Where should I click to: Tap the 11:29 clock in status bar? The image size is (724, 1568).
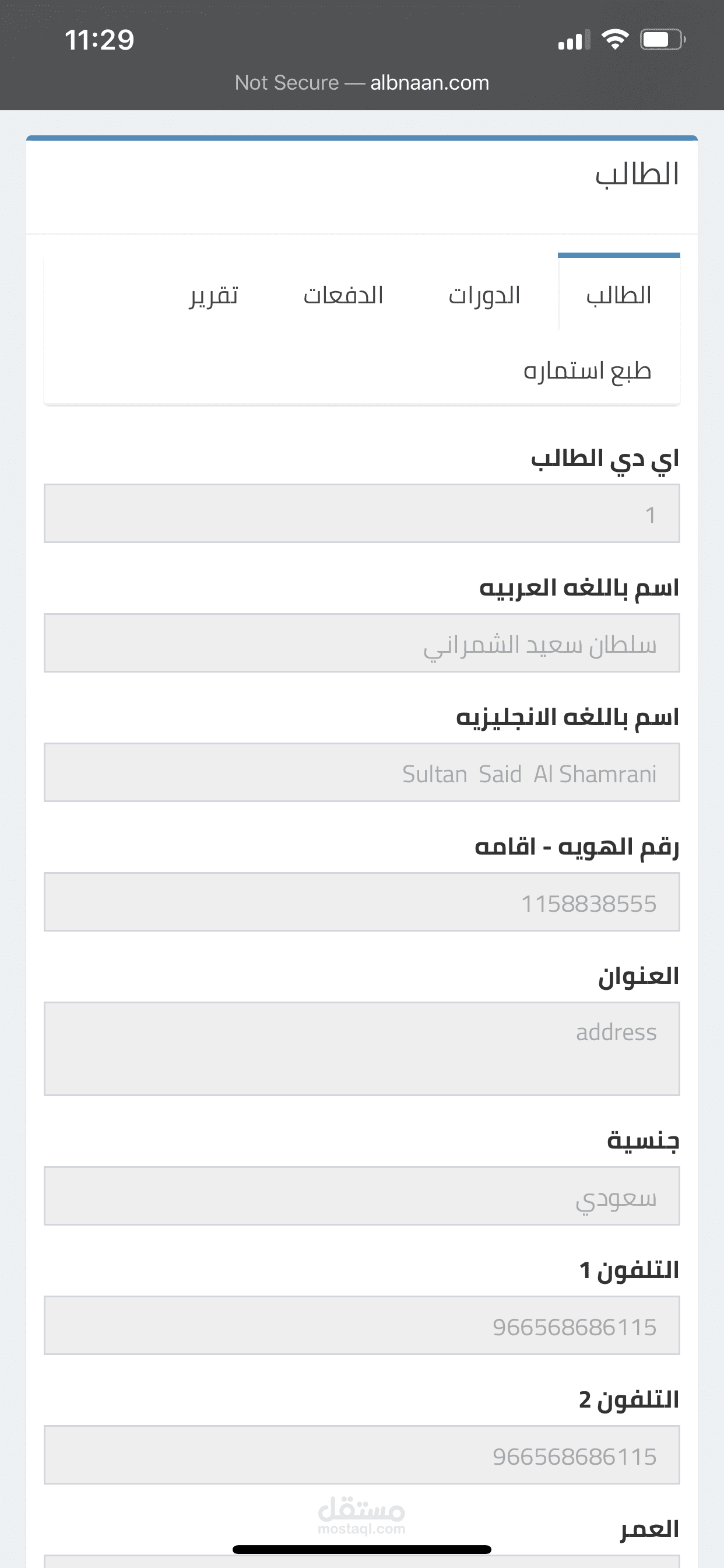pyautogui.click(x=99, y=40)
